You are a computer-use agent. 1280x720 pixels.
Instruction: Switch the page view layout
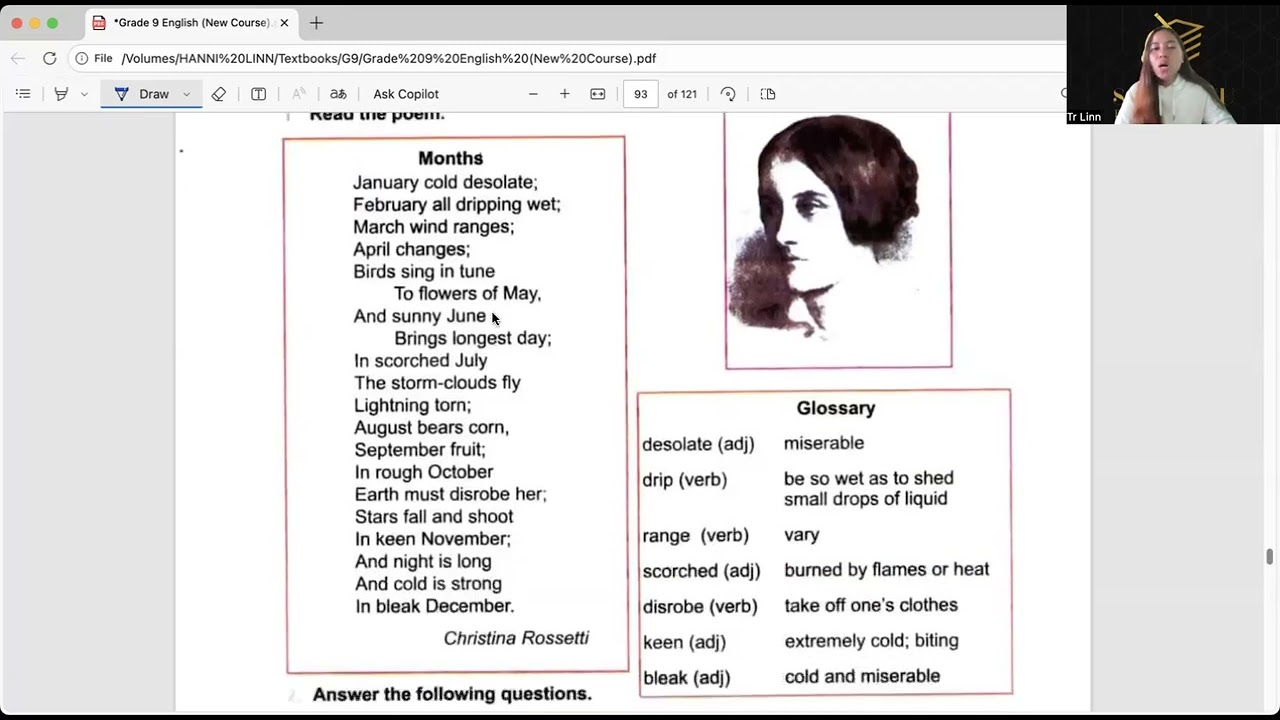768,94
